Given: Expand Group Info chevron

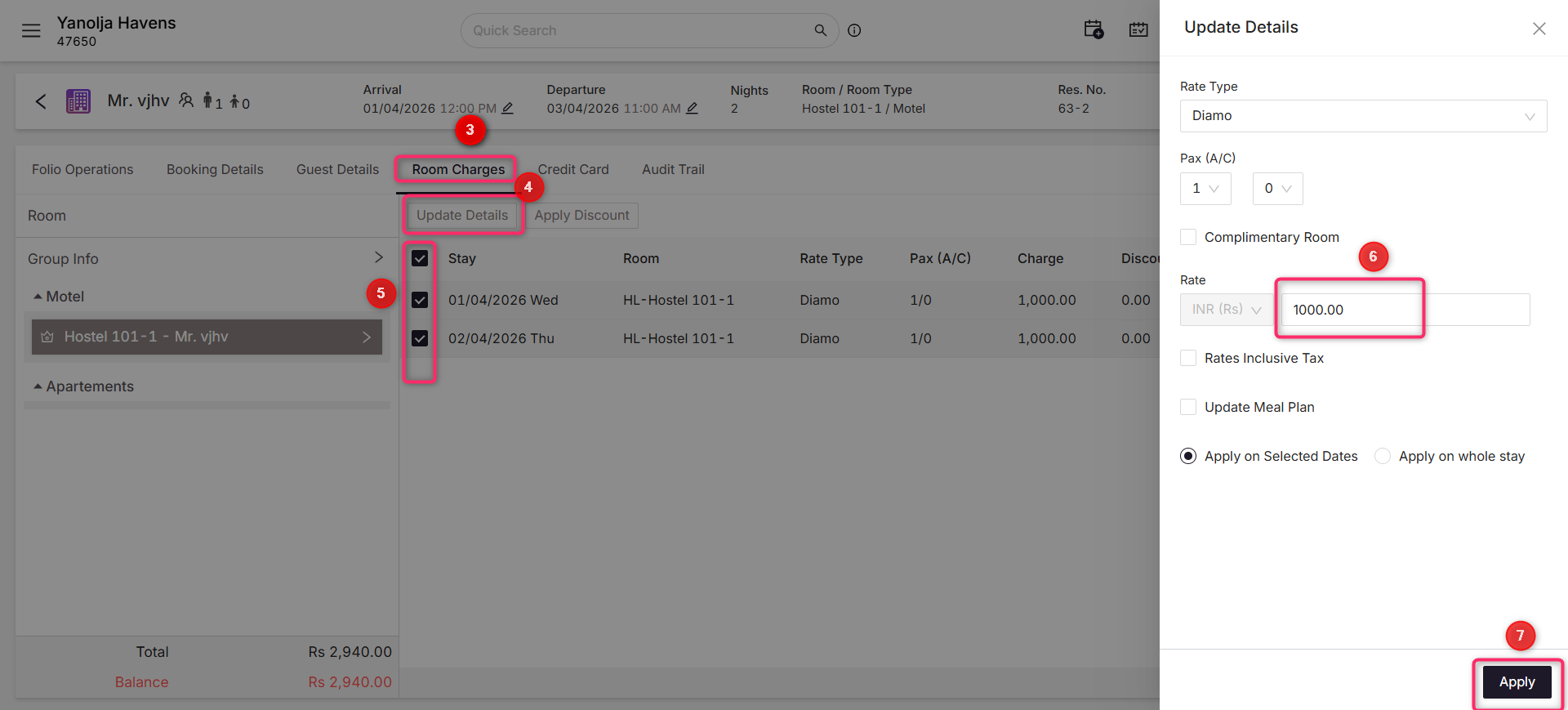Looking at the screenshot, I should click(x=378, y=257).
